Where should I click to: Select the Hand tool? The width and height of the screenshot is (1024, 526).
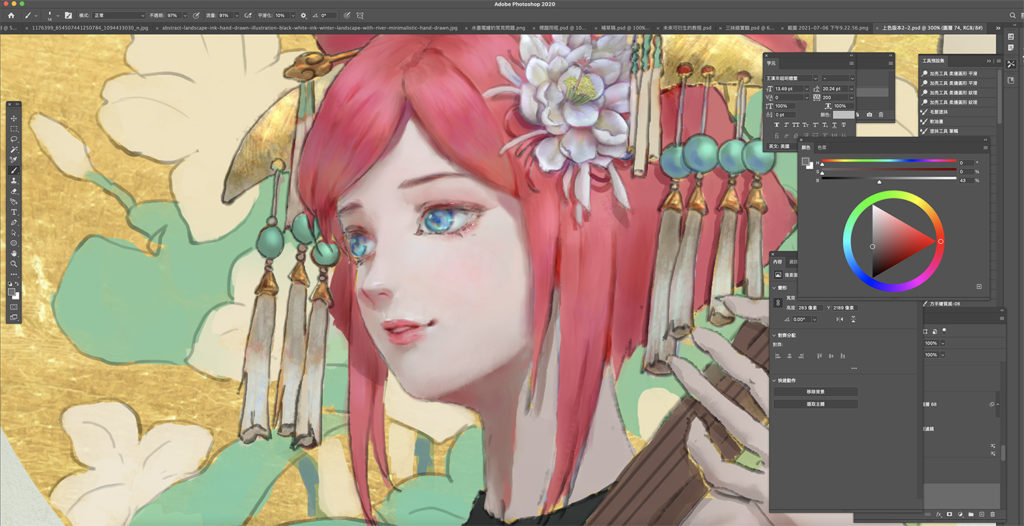(x=13, y=254)
